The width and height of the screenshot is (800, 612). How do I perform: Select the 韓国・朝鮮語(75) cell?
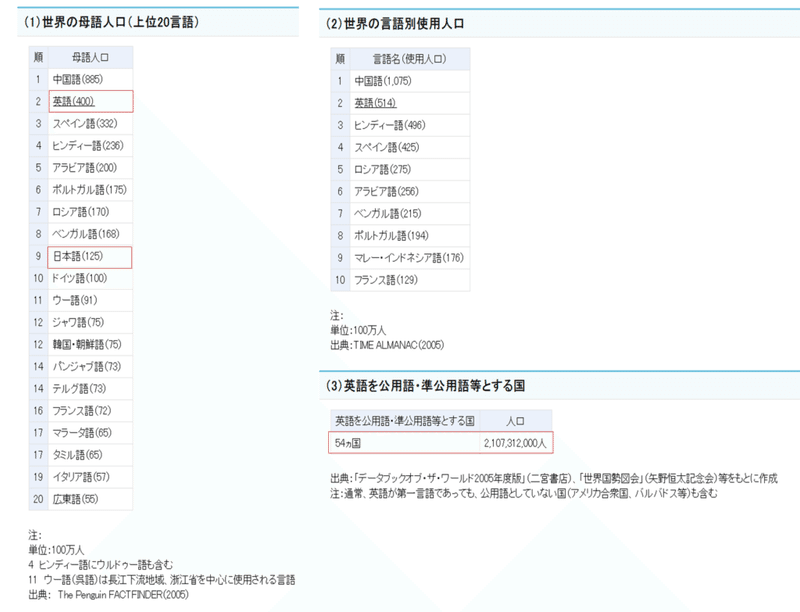pyautogui.click(x=90, y=345)
